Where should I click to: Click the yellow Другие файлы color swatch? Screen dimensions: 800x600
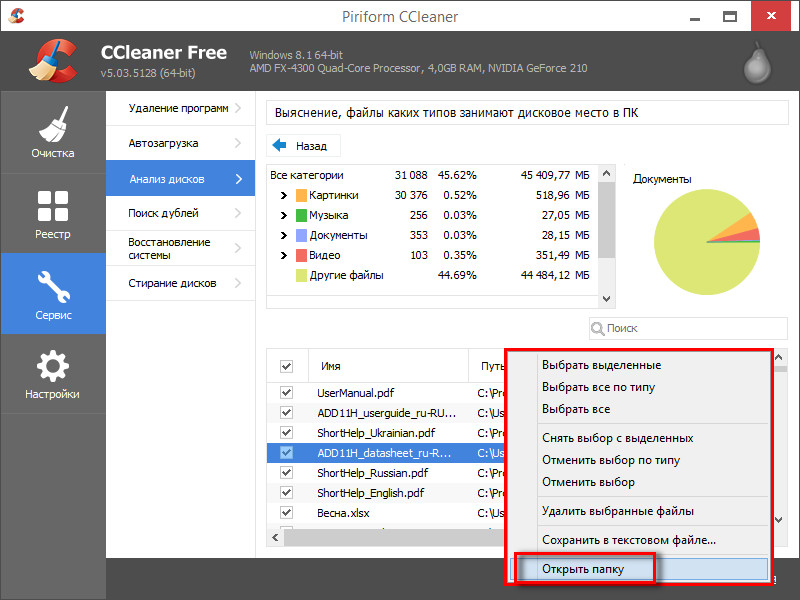pyautogui.click(x=302, y=276)
